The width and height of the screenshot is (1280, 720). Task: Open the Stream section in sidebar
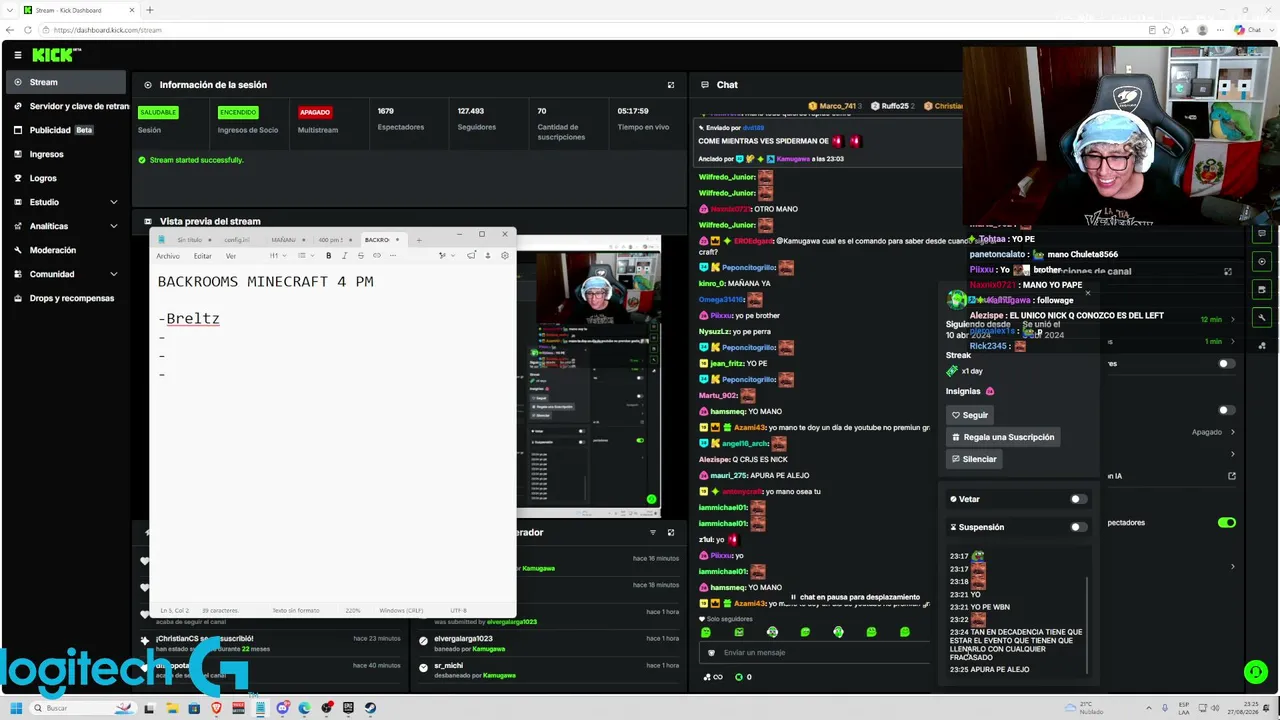point(64,82)
